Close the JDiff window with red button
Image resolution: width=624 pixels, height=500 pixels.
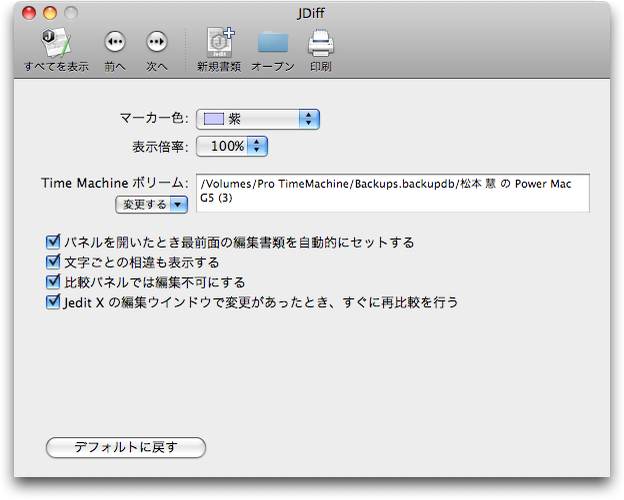[x=29, y=13]
